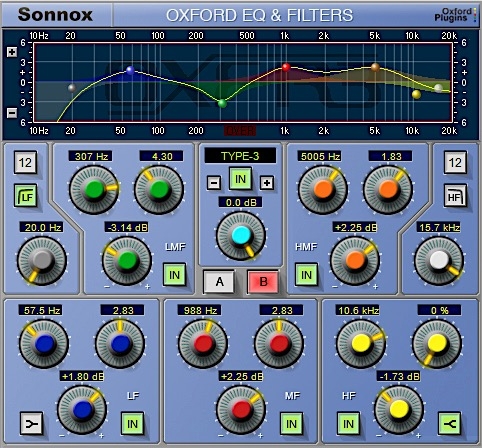Select next EQ type with plus button
The height and width of the screenshot is (448, 482).
tap(267, 183)
